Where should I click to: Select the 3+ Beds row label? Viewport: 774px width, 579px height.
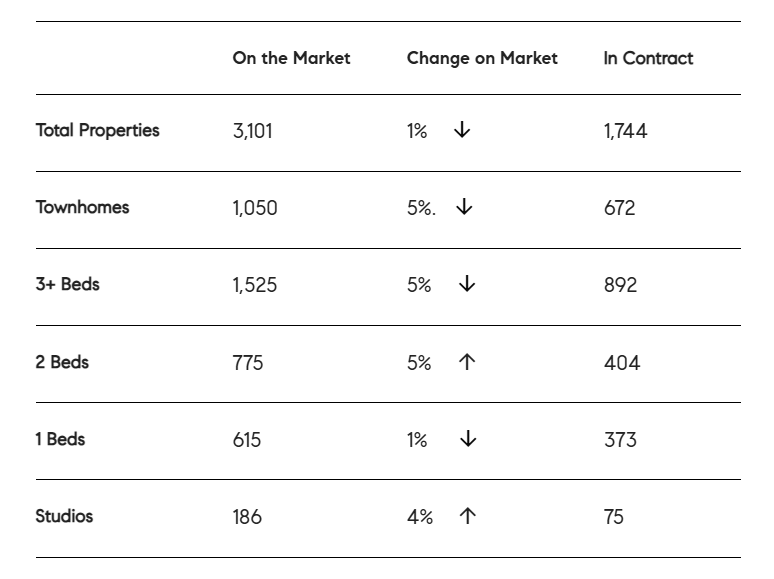click(67, 284)
